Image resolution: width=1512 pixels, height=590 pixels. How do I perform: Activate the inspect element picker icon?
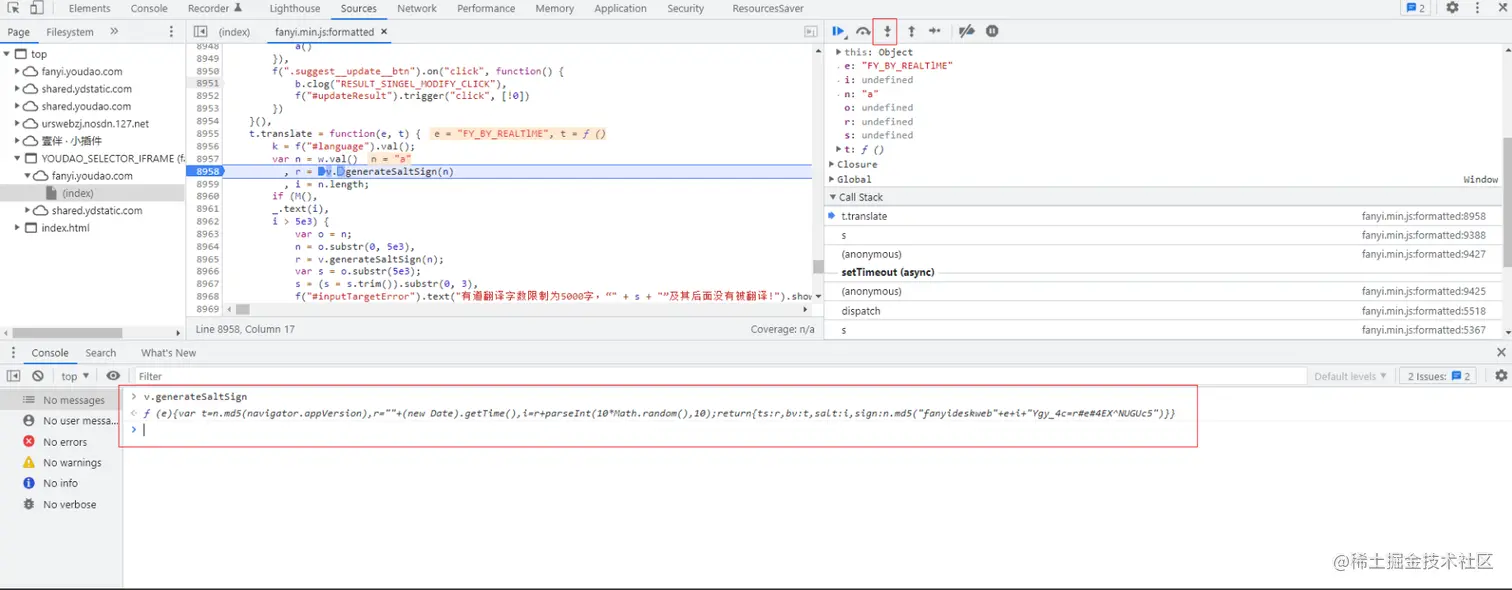pyautogui.click(x=15, y=8)
